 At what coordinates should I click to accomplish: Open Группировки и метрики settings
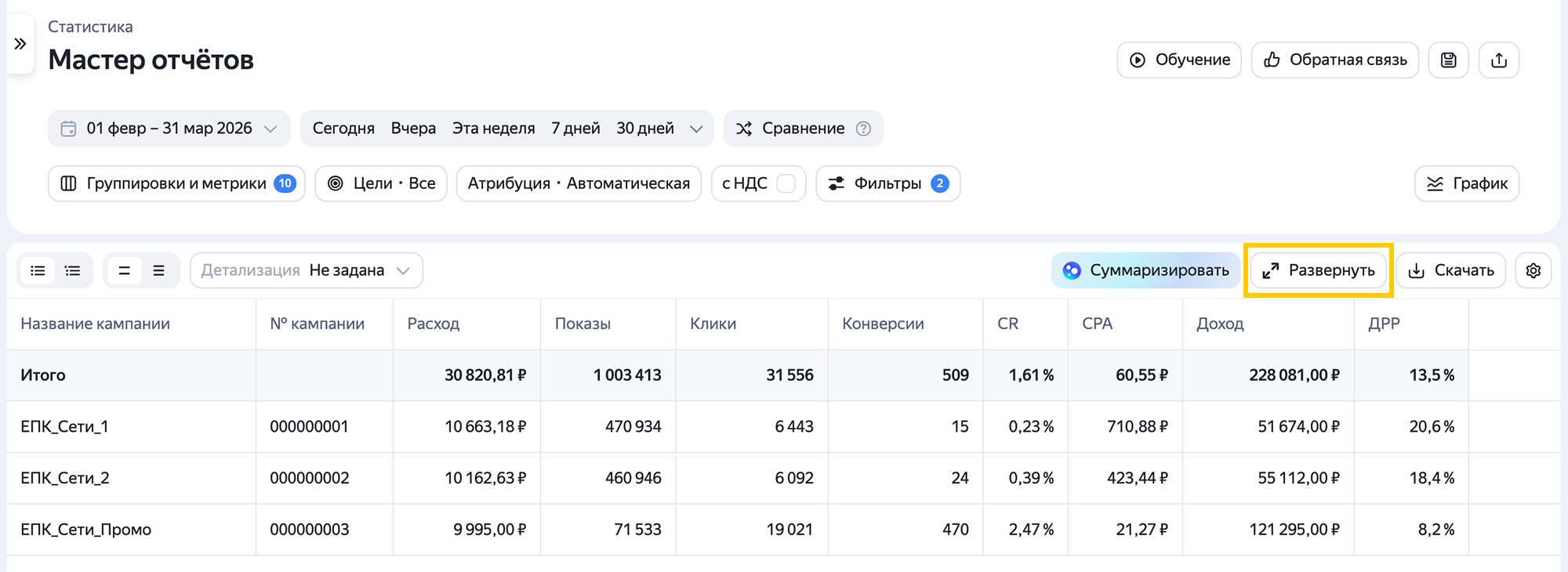coord(176,183)
